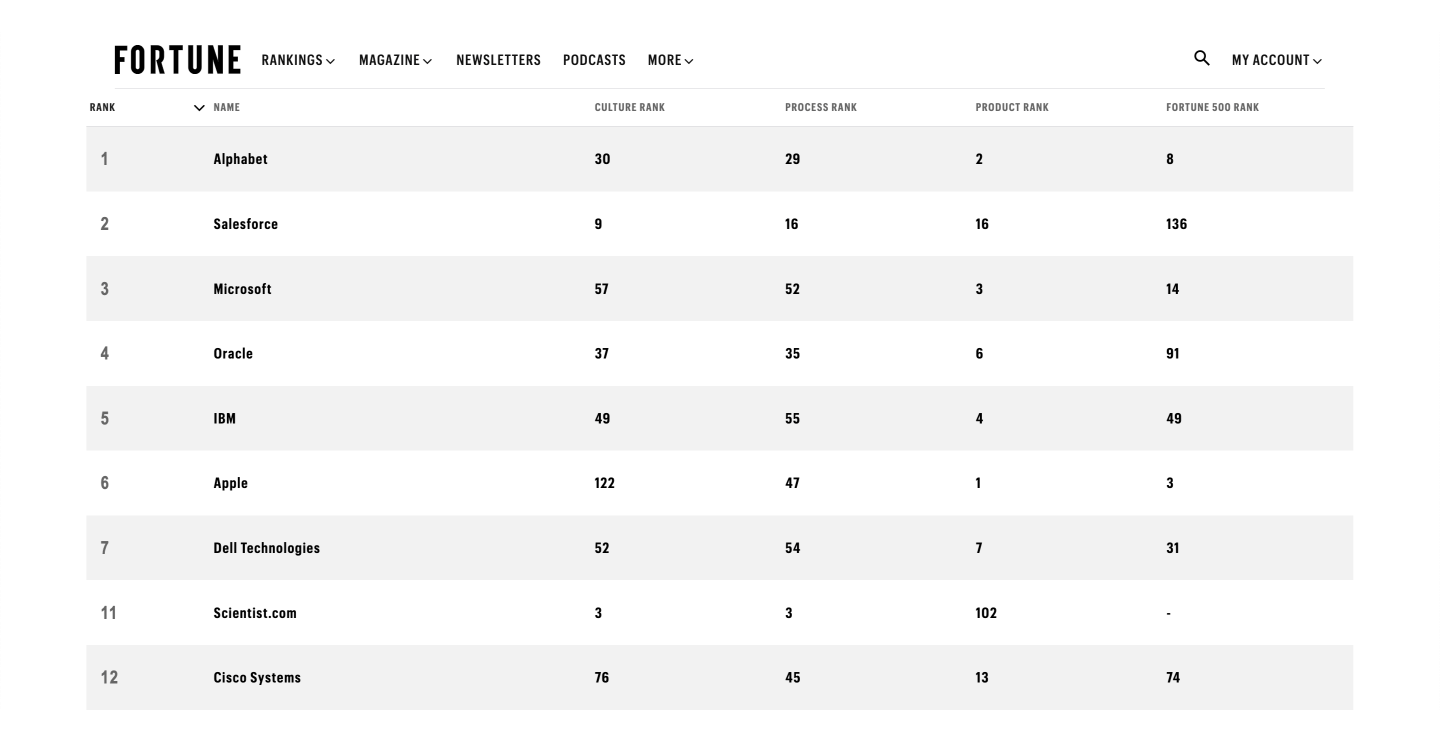Click the Fortune logo

pyautogui.click(x=178, y=60)
